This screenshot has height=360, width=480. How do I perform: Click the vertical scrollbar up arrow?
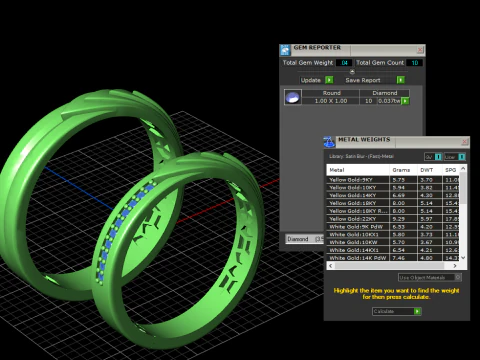[463, 169]
